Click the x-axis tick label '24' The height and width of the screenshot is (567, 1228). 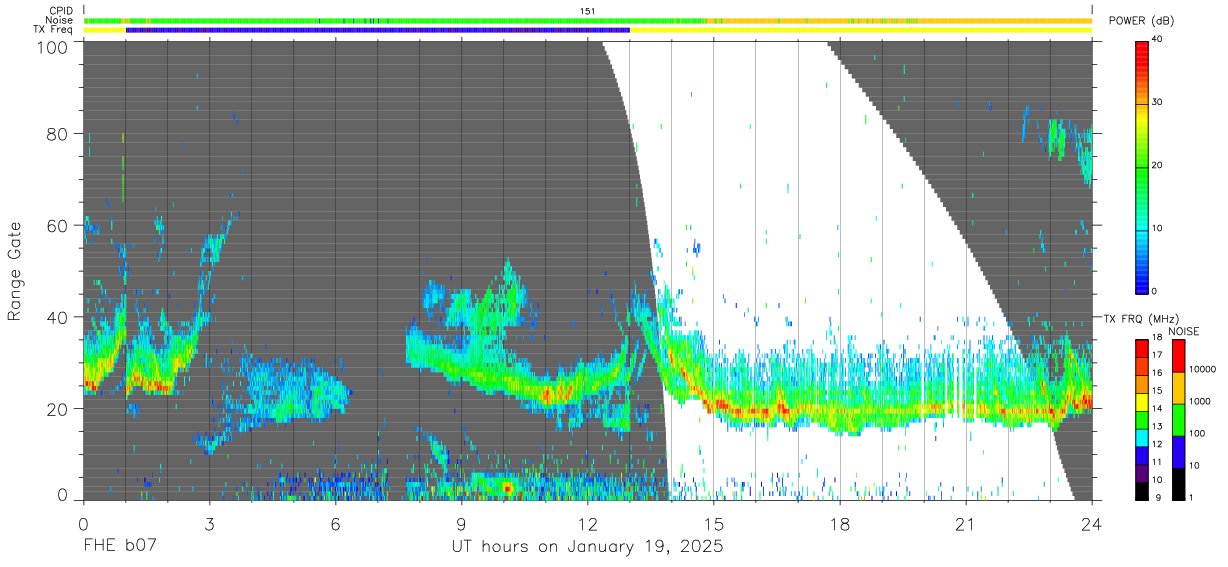pyautogui.click(x=1092, y=523)
